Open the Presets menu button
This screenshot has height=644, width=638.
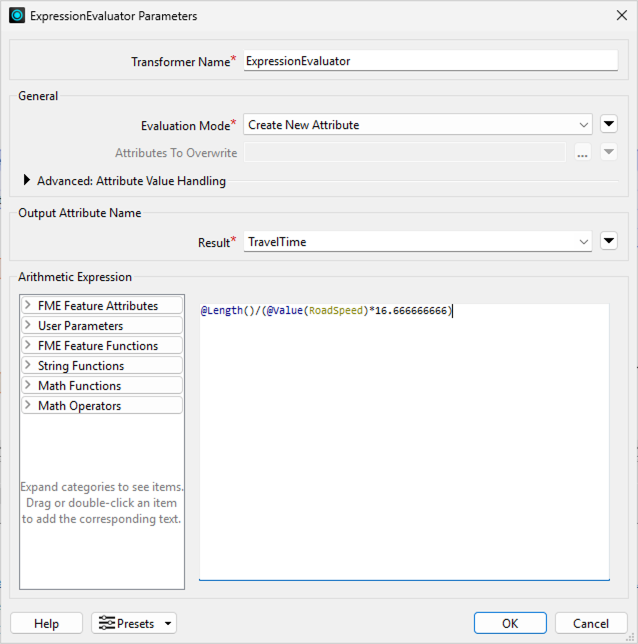pyautogui.click(x=134, y=623)
